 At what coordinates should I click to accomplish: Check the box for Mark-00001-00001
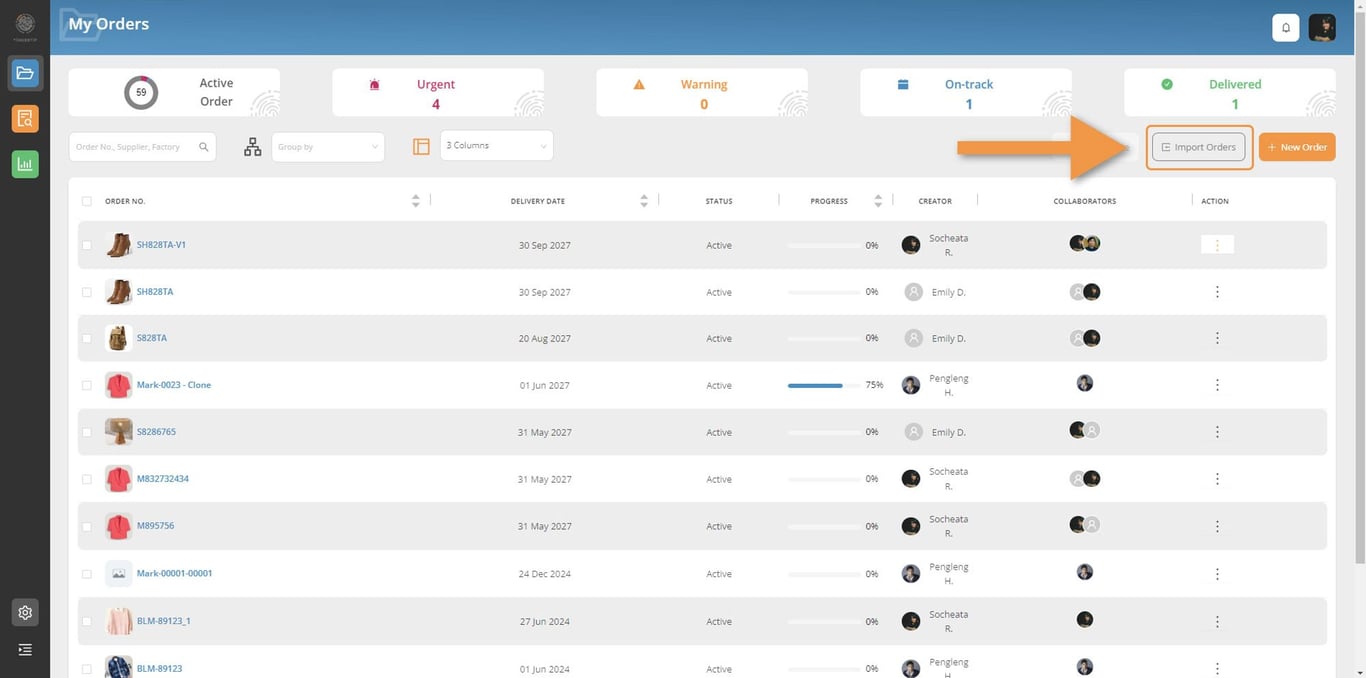(87, 574)
